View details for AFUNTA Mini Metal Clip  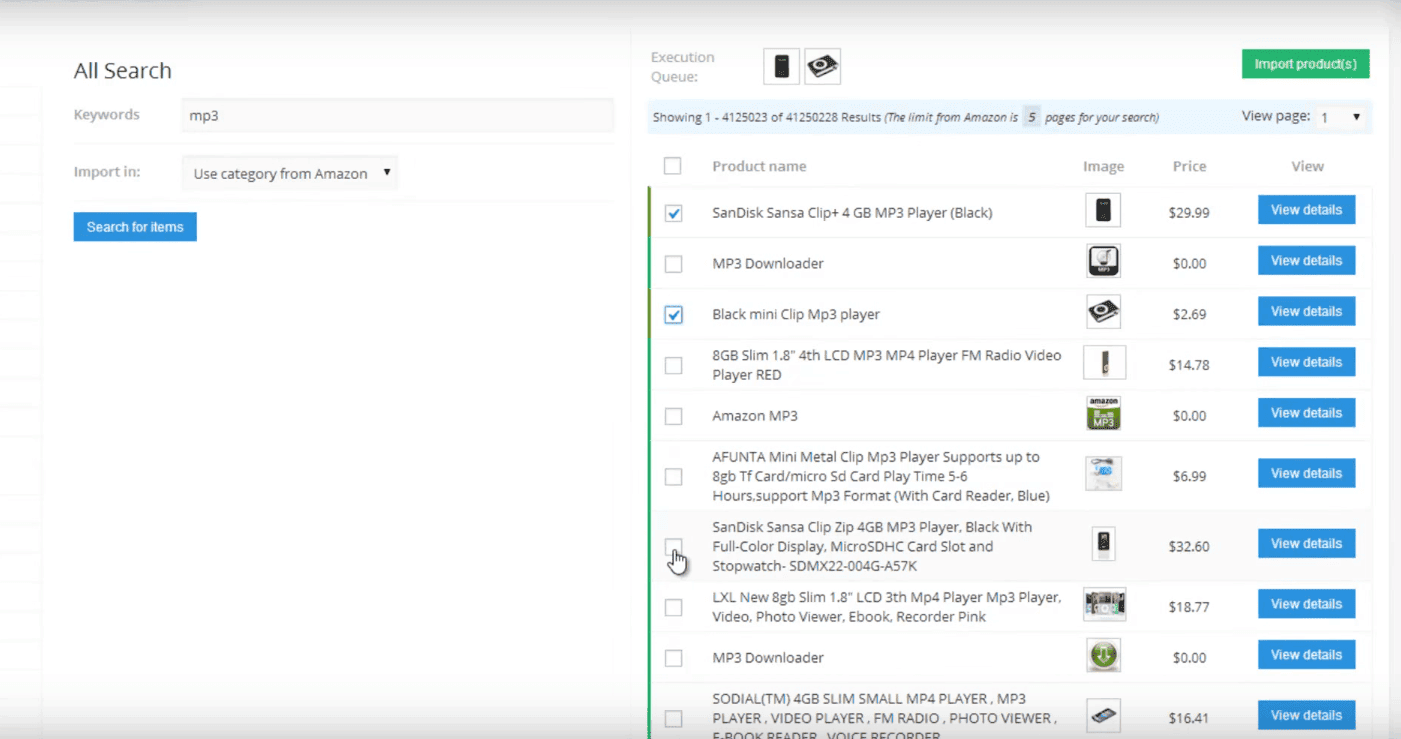[1306, 473]
